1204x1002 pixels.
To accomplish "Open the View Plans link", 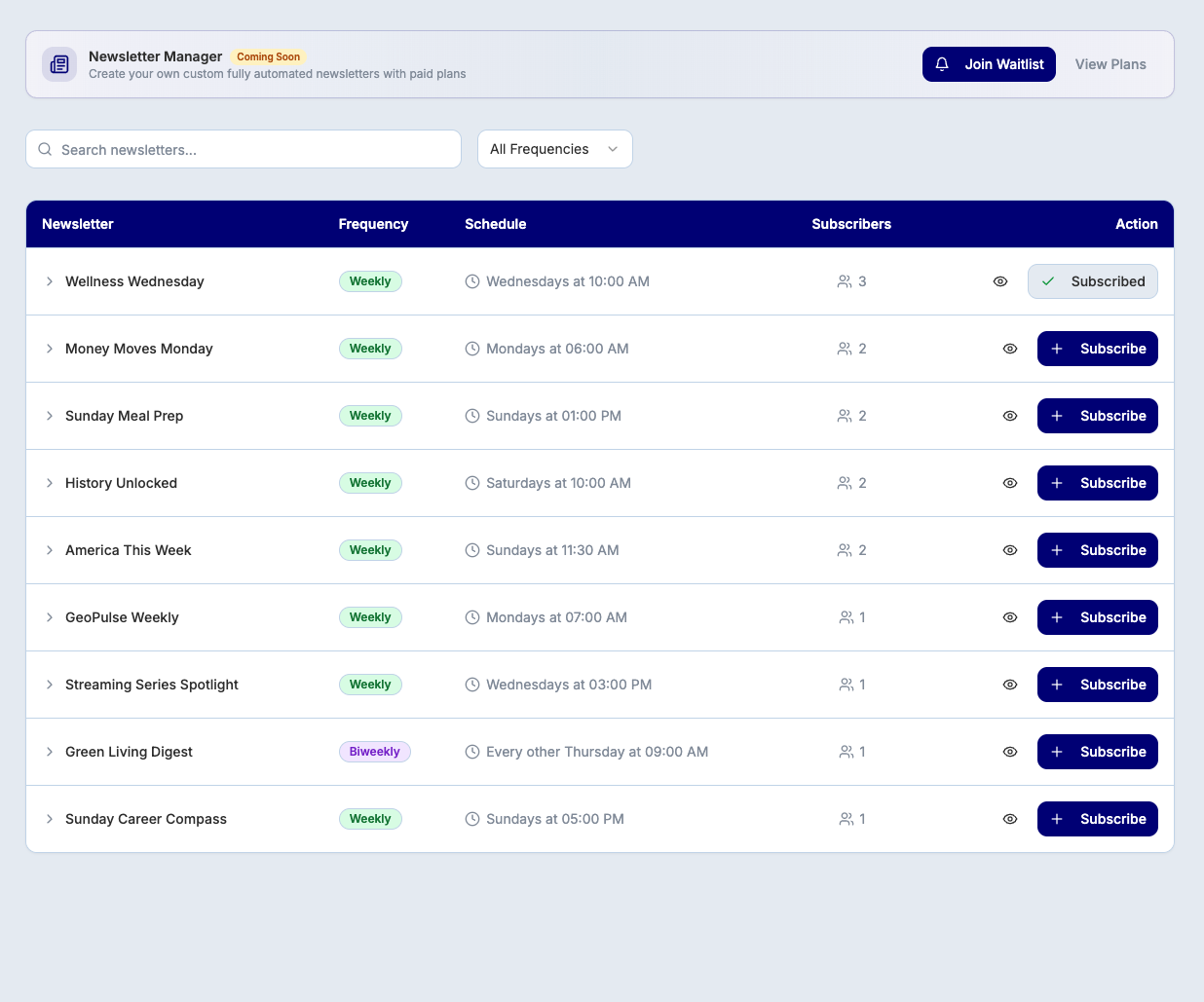I will click(x=1110, y=64).
